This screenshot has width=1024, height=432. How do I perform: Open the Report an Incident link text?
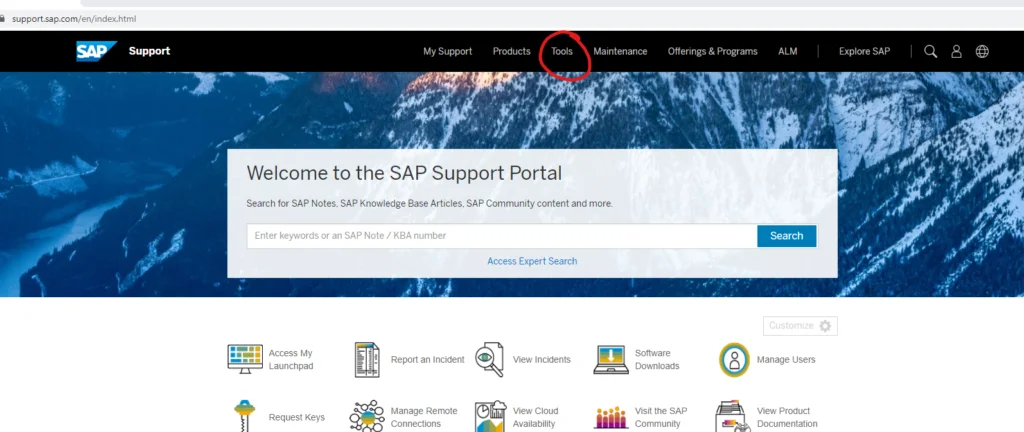(x=428, y=360)
